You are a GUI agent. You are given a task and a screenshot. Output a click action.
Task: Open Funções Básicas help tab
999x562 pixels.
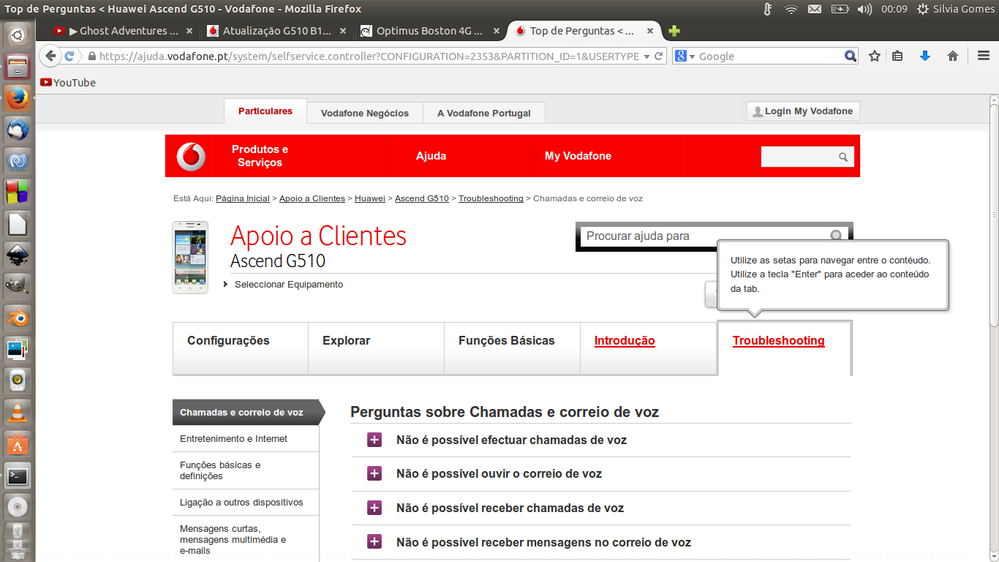512,348
